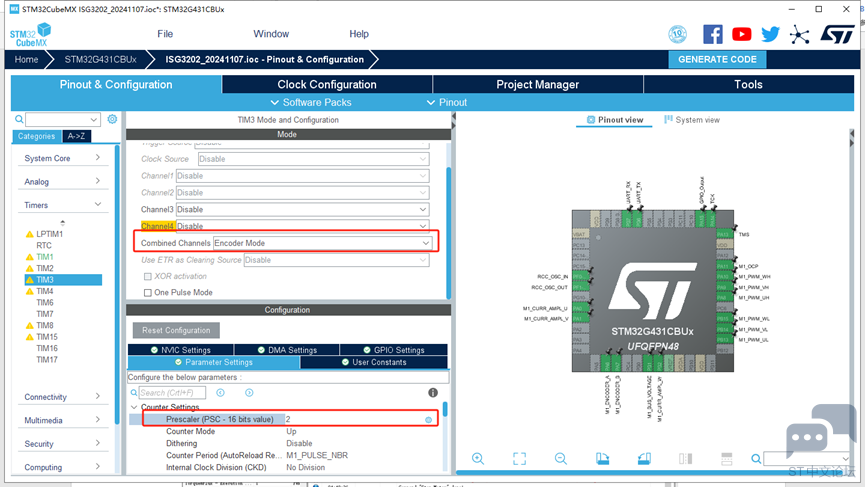Collapse the Timers category
The width and height of the screenshot is (865, 487).
click(62, 205)
